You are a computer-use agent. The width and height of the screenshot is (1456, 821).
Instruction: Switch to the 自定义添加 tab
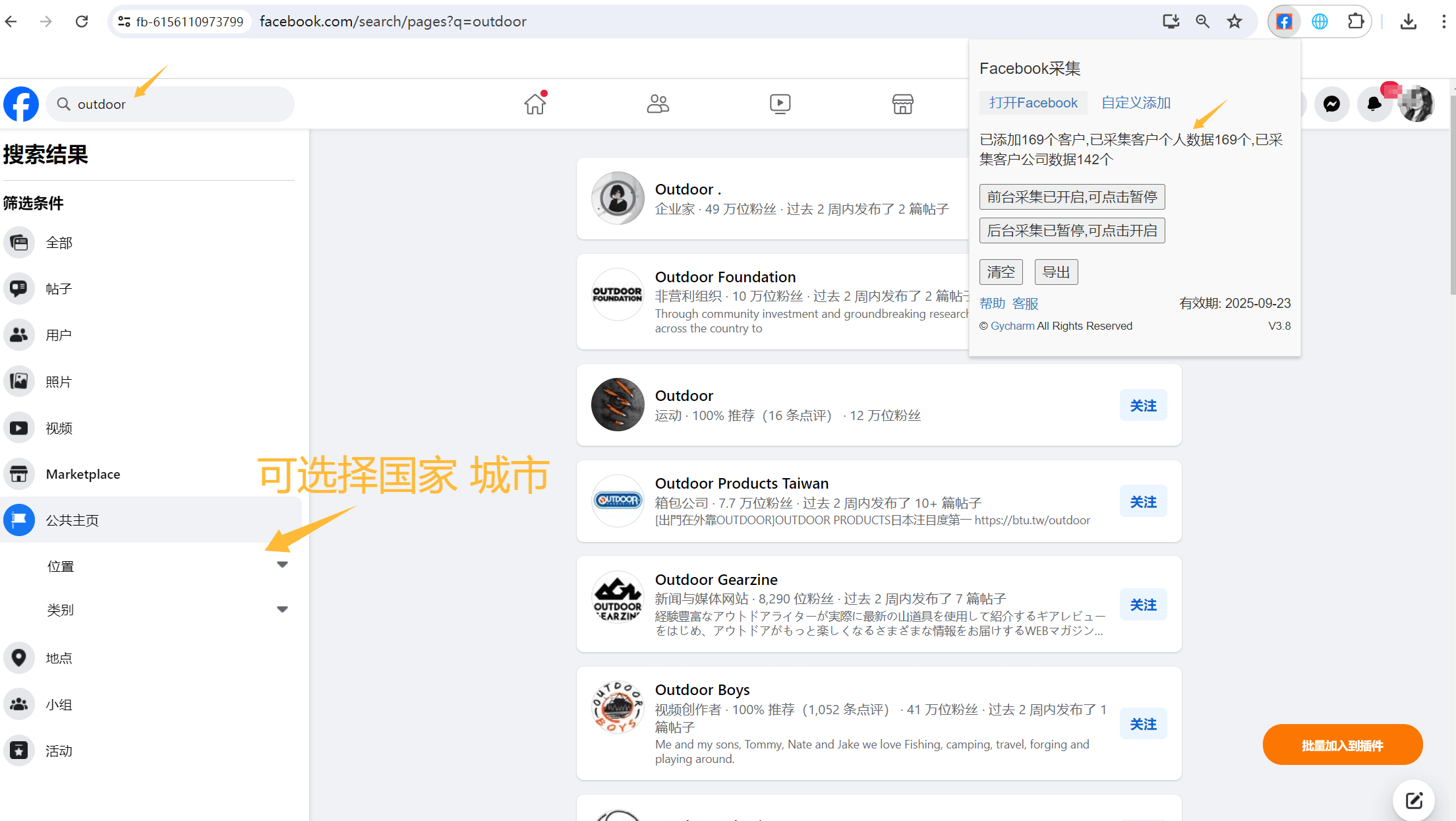[1136, 103]
